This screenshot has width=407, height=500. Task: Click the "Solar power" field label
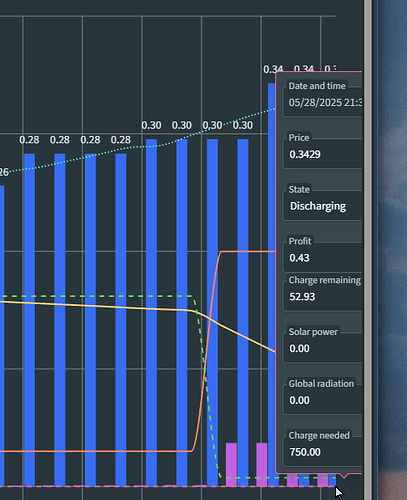click(x=313, y=332)
